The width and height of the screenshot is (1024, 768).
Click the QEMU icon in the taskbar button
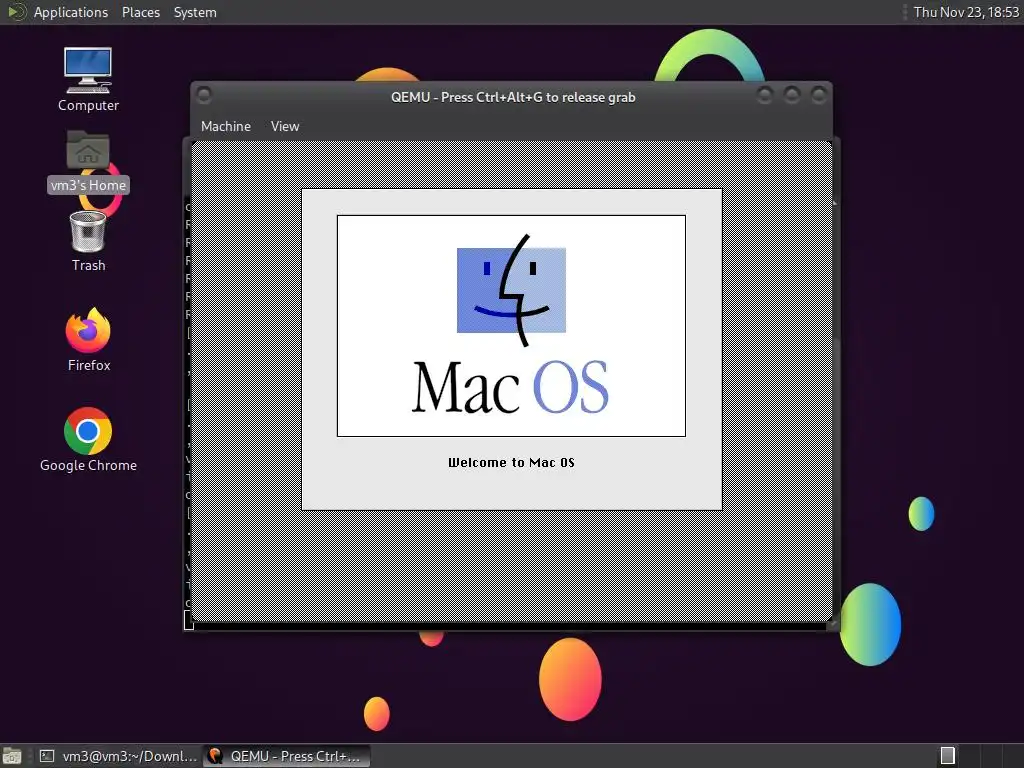215,756
